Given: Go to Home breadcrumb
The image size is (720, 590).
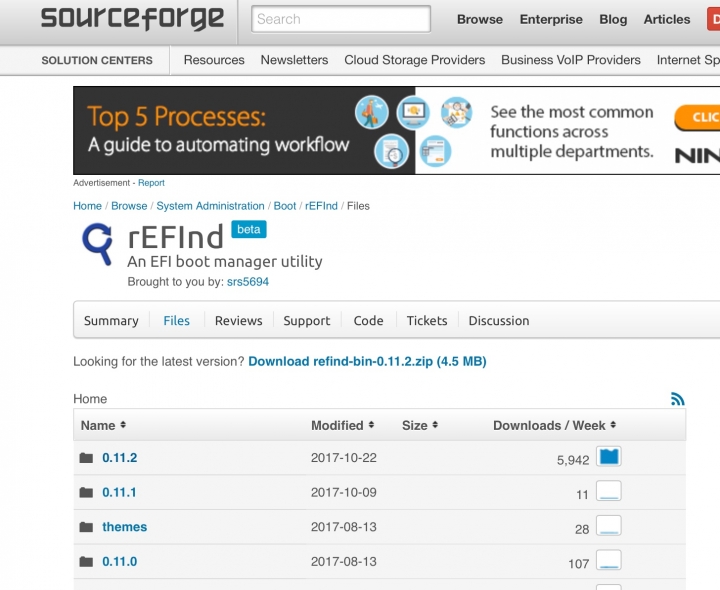Looking at the screenshot, I should coord(87,206).
